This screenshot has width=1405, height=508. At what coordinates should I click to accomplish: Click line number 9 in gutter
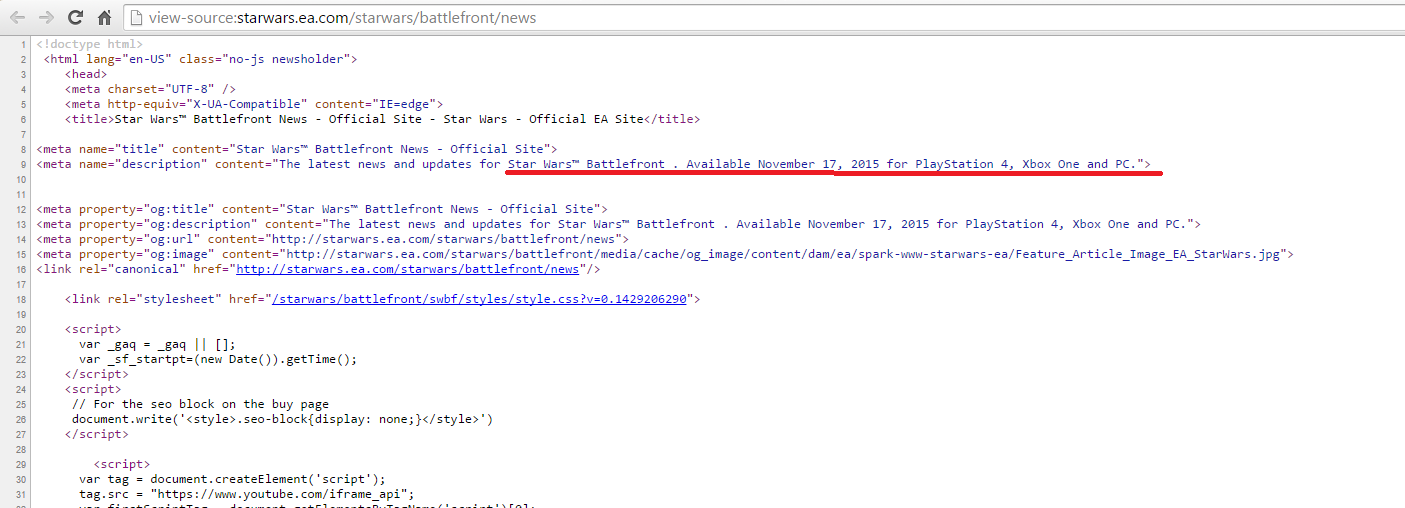23,164
